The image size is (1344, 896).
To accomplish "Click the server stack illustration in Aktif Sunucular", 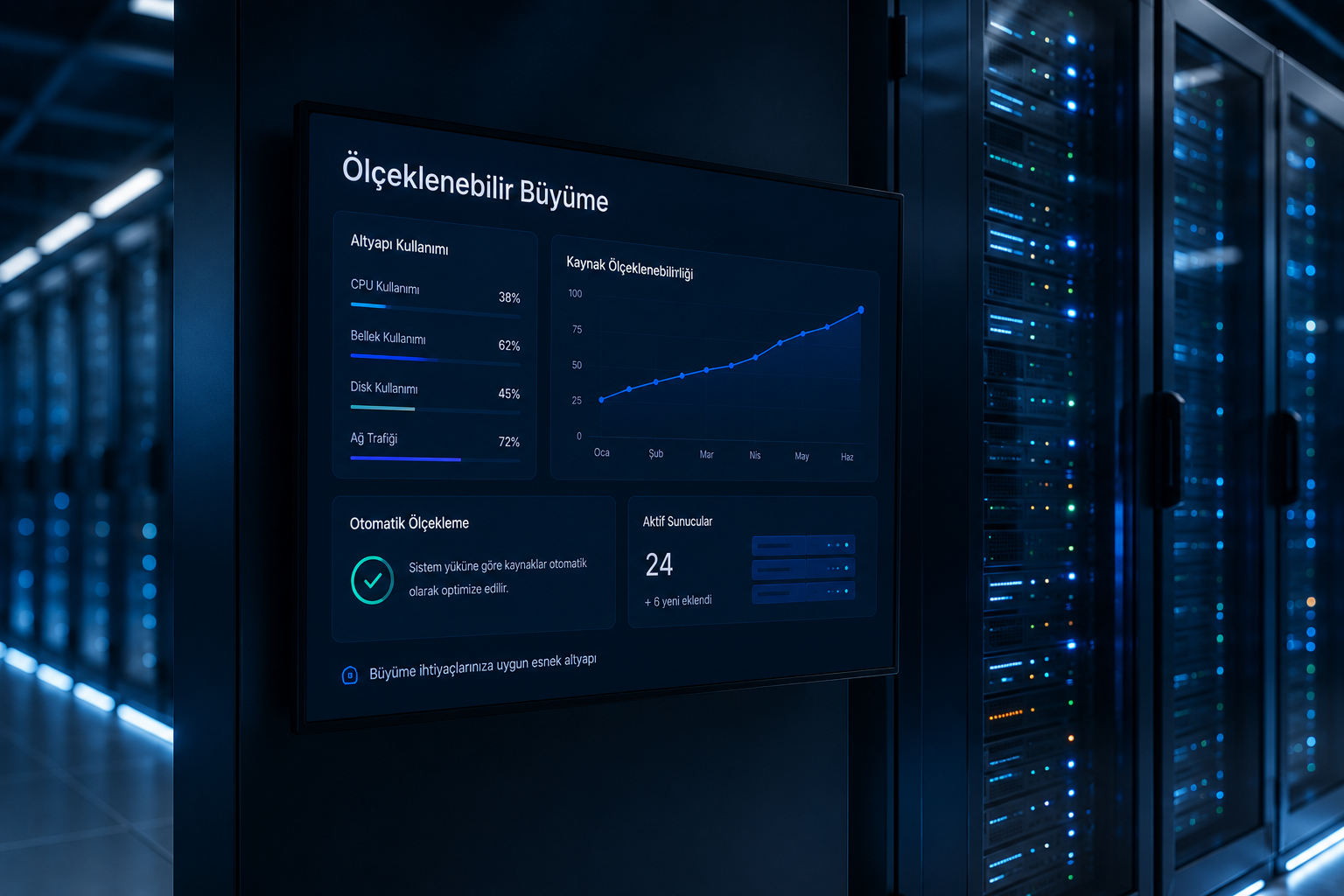I will 803,570.
